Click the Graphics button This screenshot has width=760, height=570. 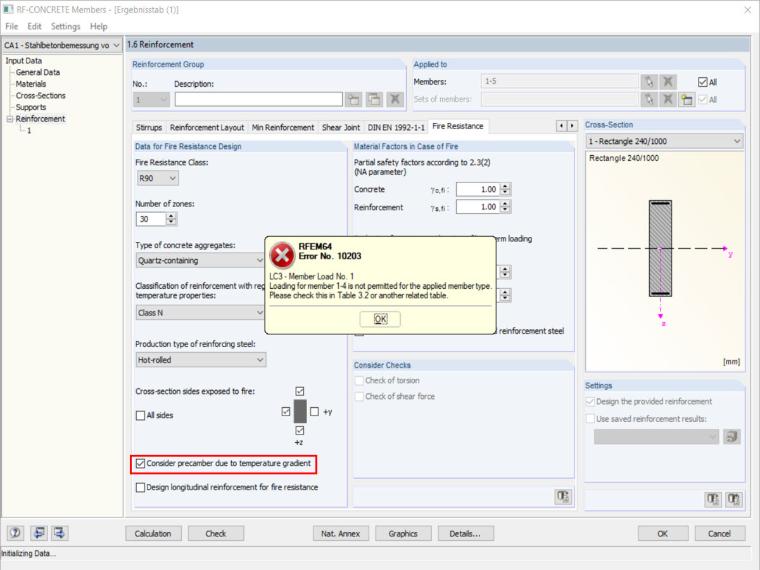403,534
